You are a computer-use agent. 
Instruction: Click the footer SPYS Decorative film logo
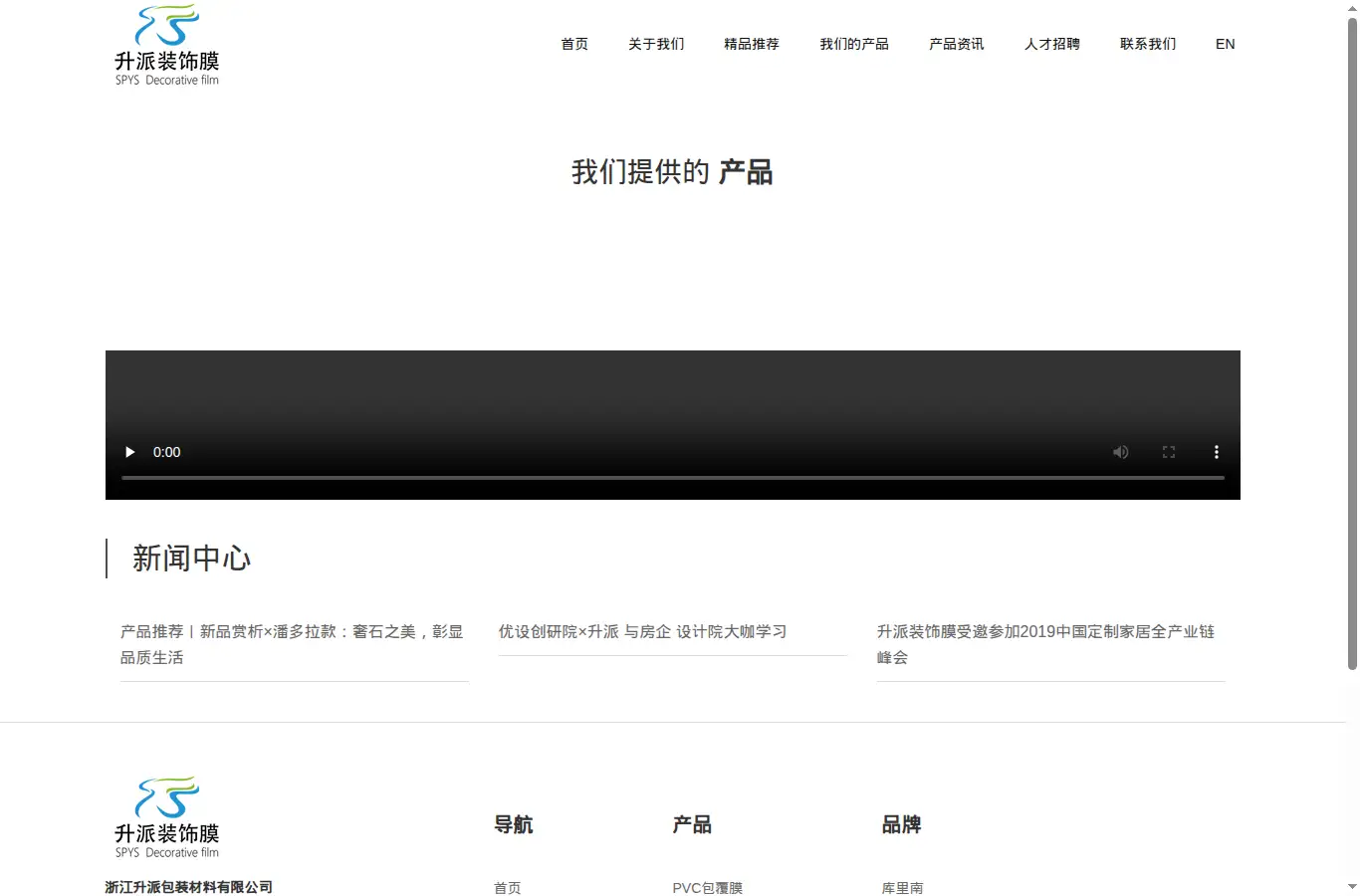(x=167, y=817)
